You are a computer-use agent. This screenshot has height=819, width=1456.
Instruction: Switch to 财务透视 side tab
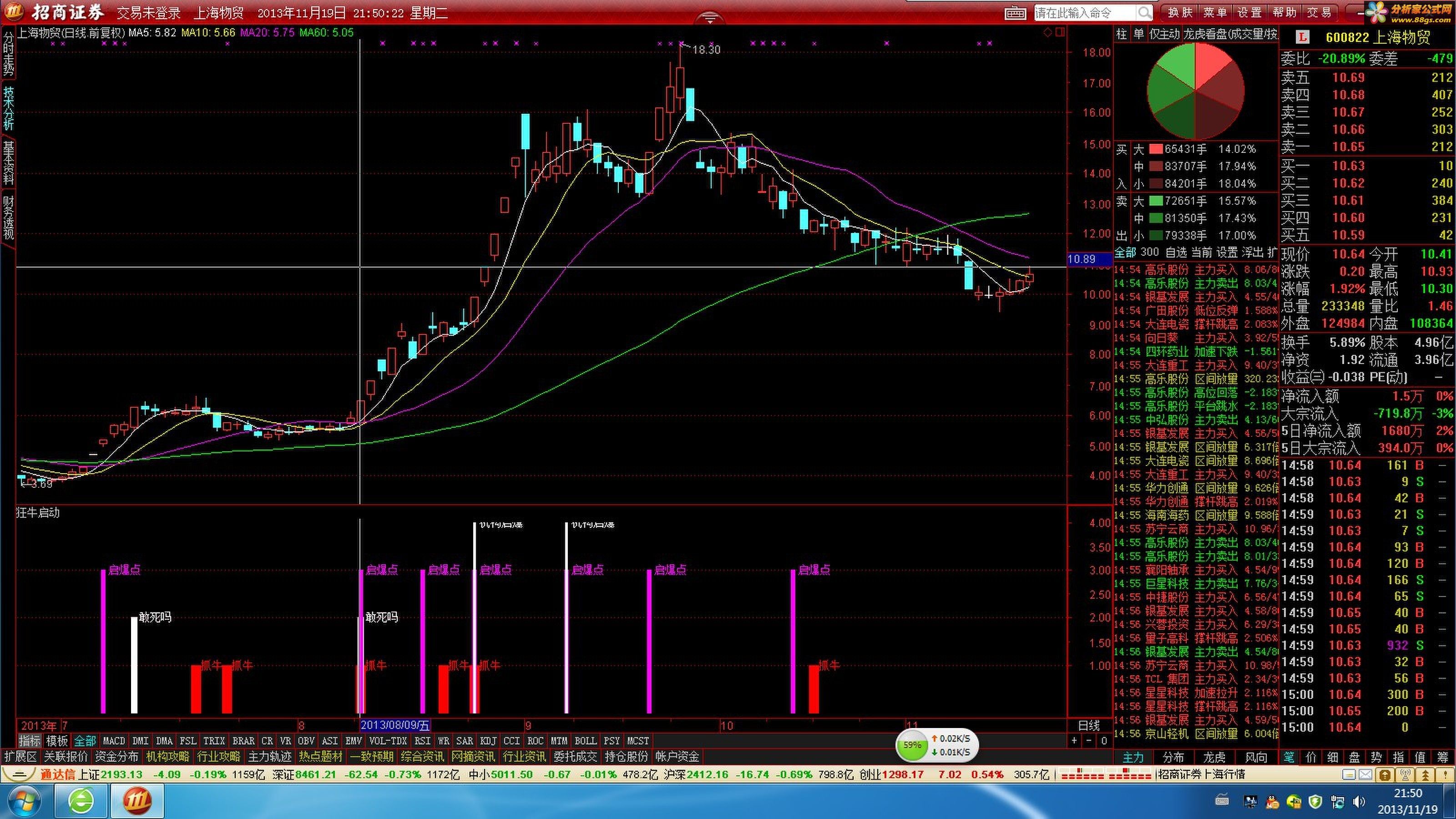tap(9, 217)
